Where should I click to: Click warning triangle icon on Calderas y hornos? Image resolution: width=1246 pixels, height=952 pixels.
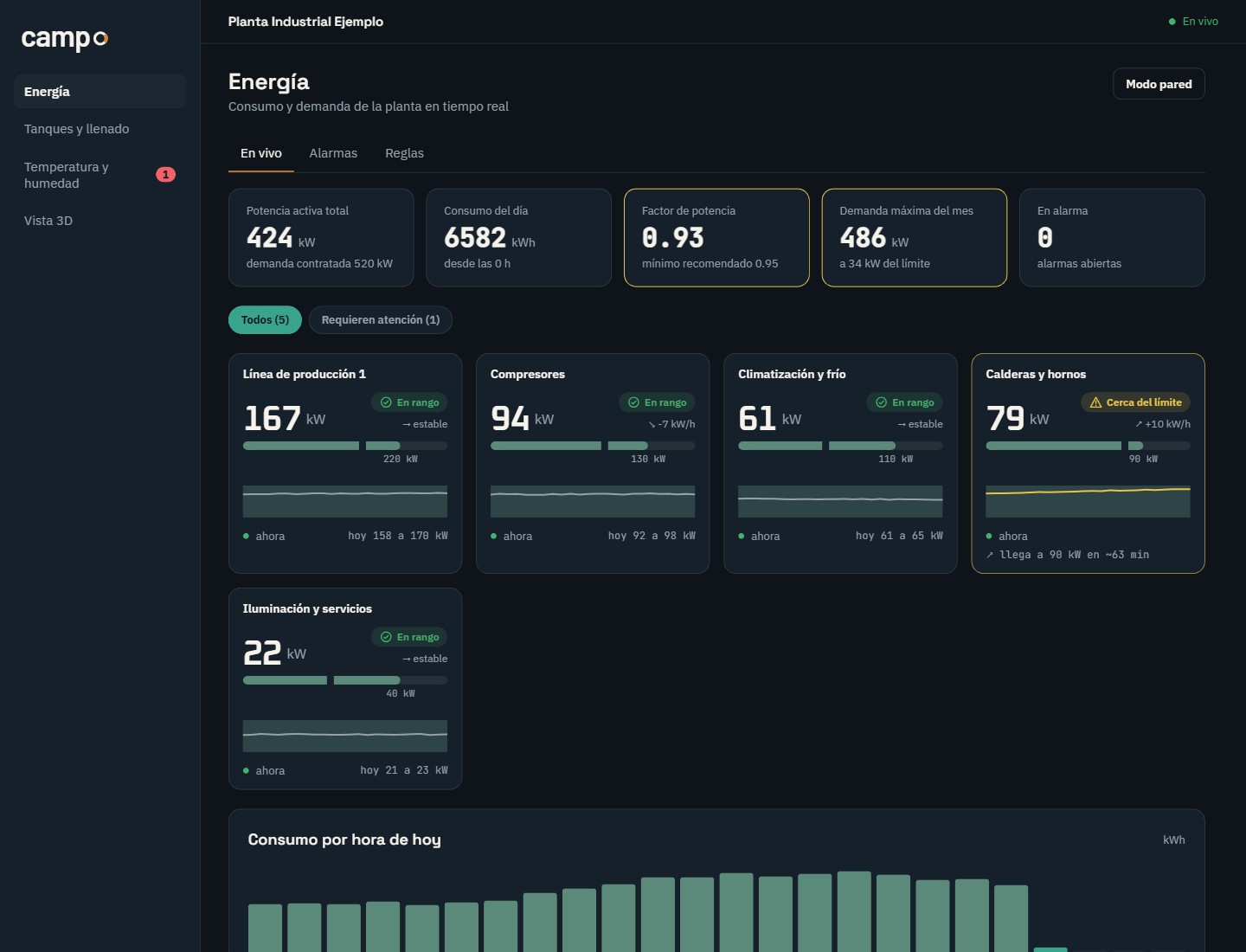(x=1095, y=402)
